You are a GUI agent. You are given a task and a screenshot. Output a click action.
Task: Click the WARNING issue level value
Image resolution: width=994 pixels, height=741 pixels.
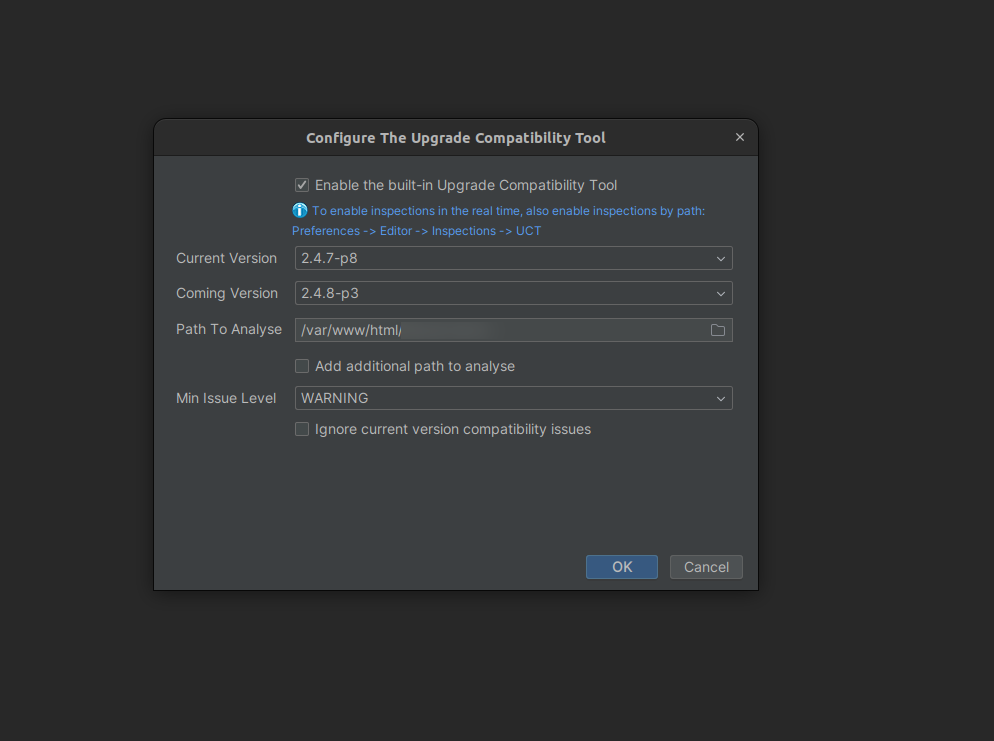pyautogui.click(x=335, y=398)
